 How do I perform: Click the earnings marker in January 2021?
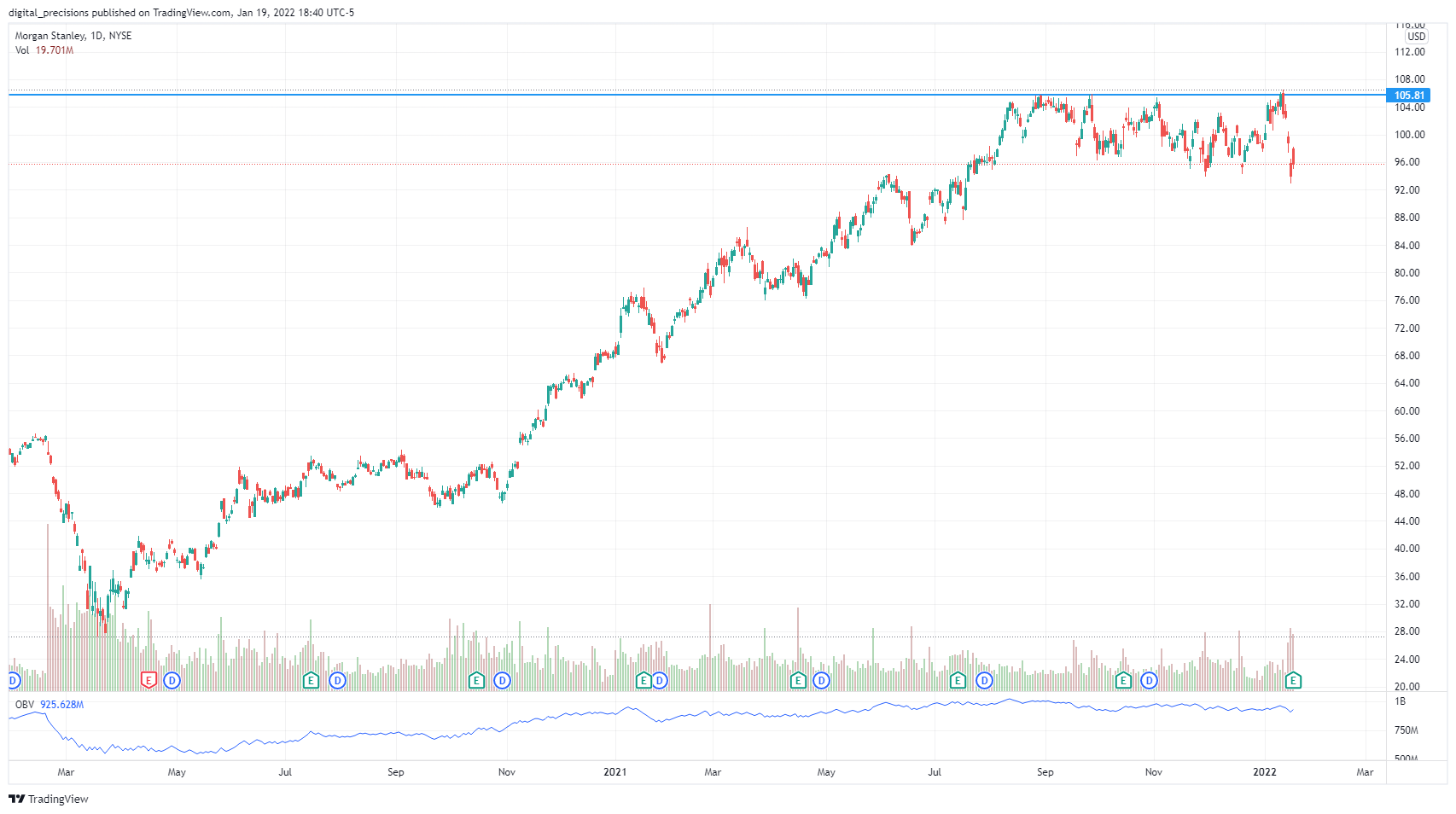point(644,680)
